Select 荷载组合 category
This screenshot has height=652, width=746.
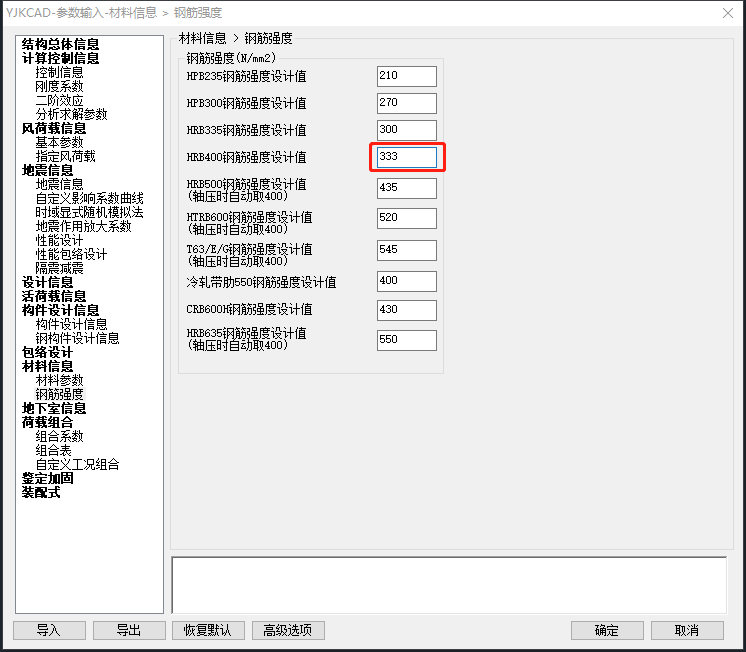[x=48, y=422]
